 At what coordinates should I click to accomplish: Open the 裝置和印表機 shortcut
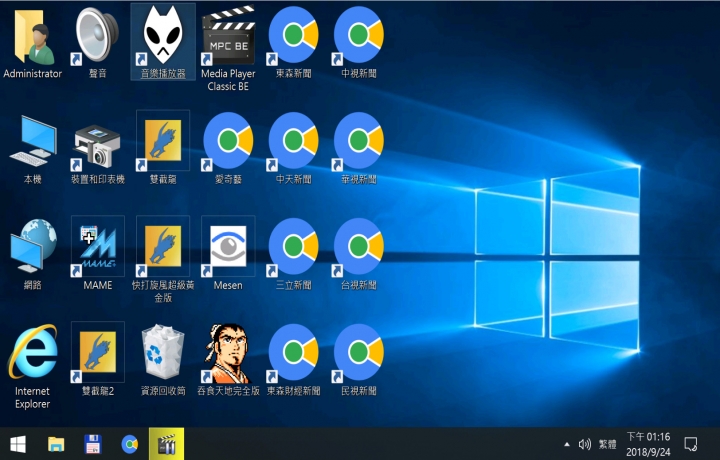click(97, 146)
